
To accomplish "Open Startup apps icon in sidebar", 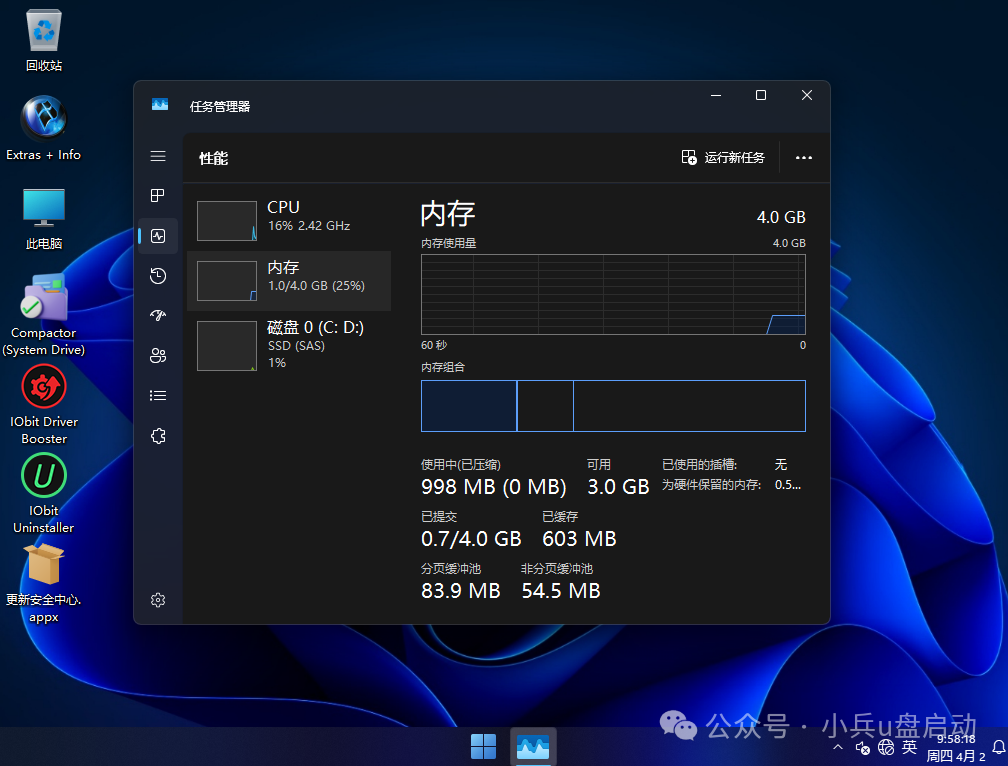I will click(158, 316).
